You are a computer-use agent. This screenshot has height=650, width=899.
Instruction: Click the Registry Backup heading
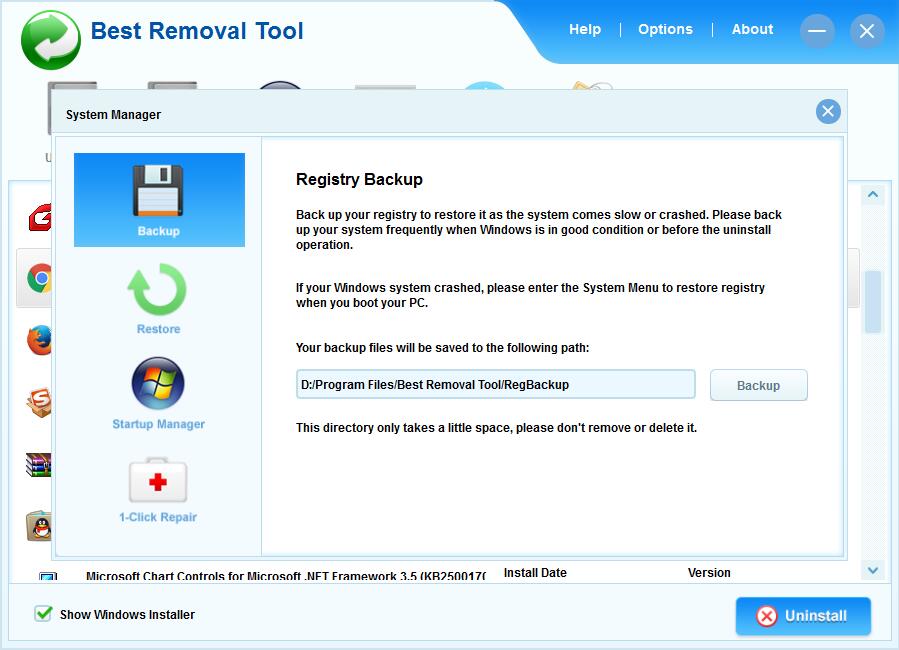[359, 179]
